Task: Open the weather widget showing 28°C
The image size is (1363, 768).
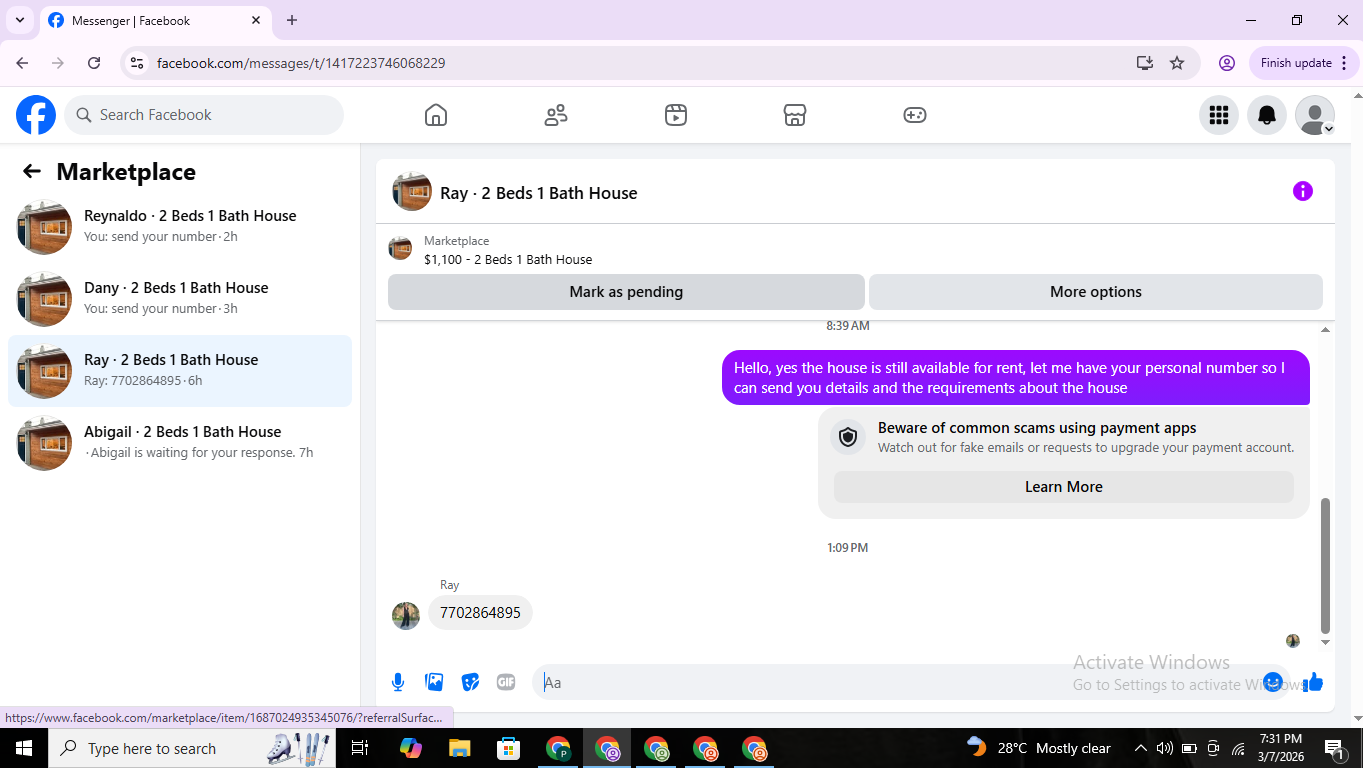Action: tap(1039, 748)
